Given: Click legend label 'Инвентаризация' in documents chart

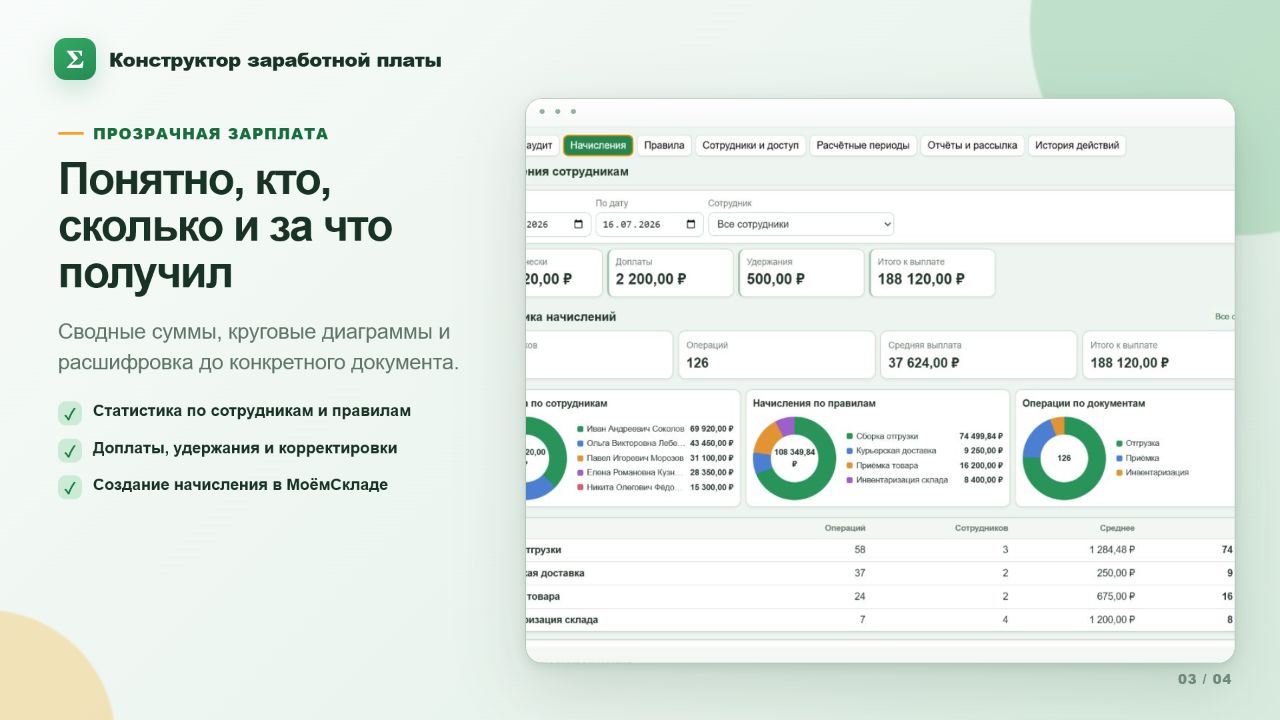Looking at the screenshot, I should coord(1157,472).
